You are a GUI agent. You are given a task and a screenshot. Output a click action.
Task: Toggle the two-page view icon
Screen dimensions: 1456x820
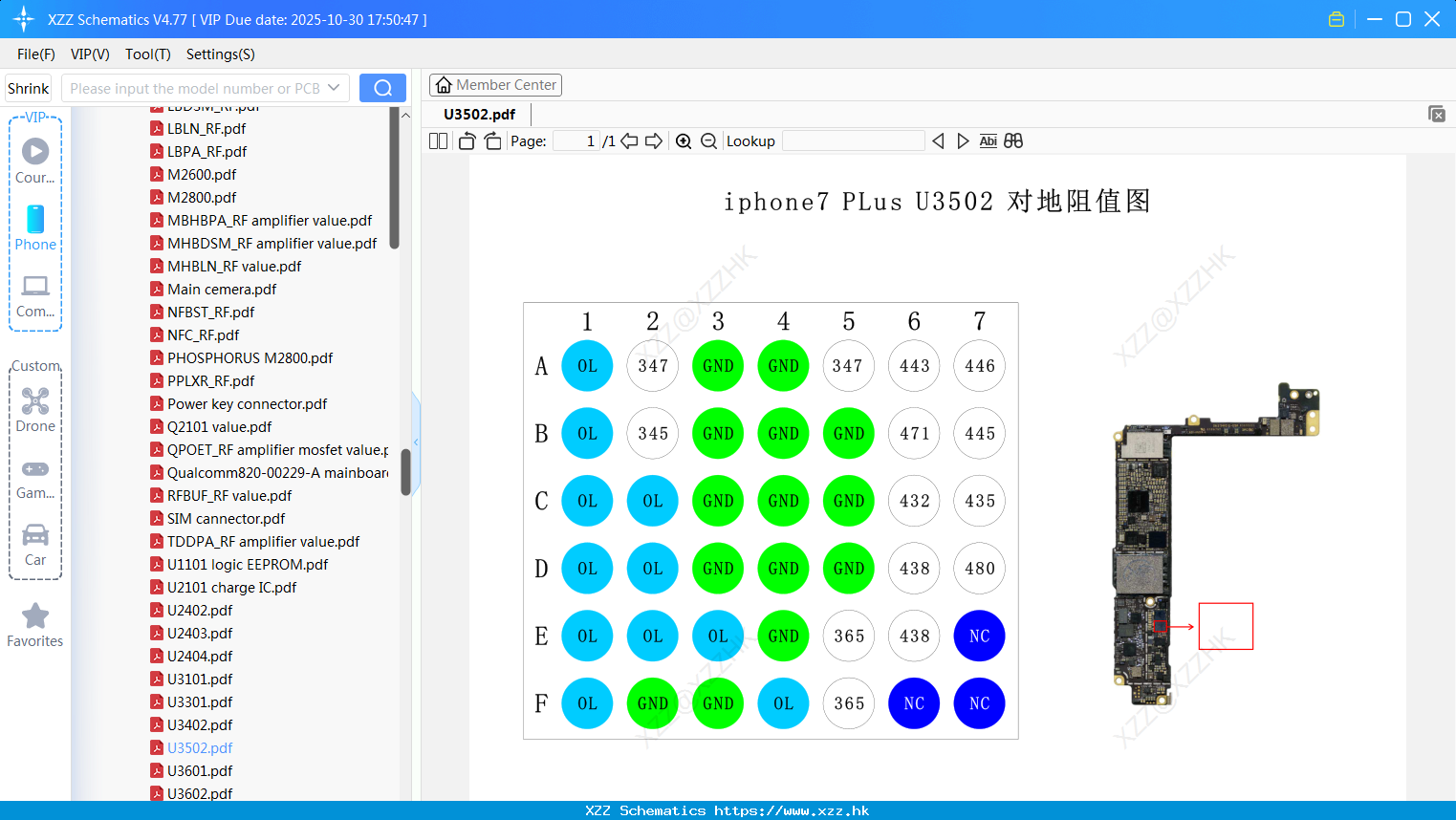point(438,141)
